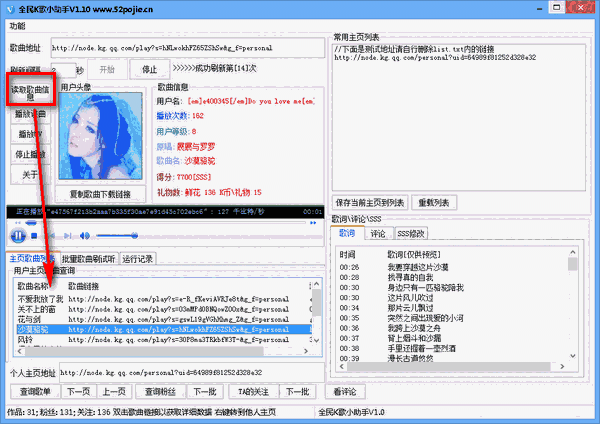Select lyric line 我要穿越这片沙漠
The image size is (600, 424).
point(417,267)
